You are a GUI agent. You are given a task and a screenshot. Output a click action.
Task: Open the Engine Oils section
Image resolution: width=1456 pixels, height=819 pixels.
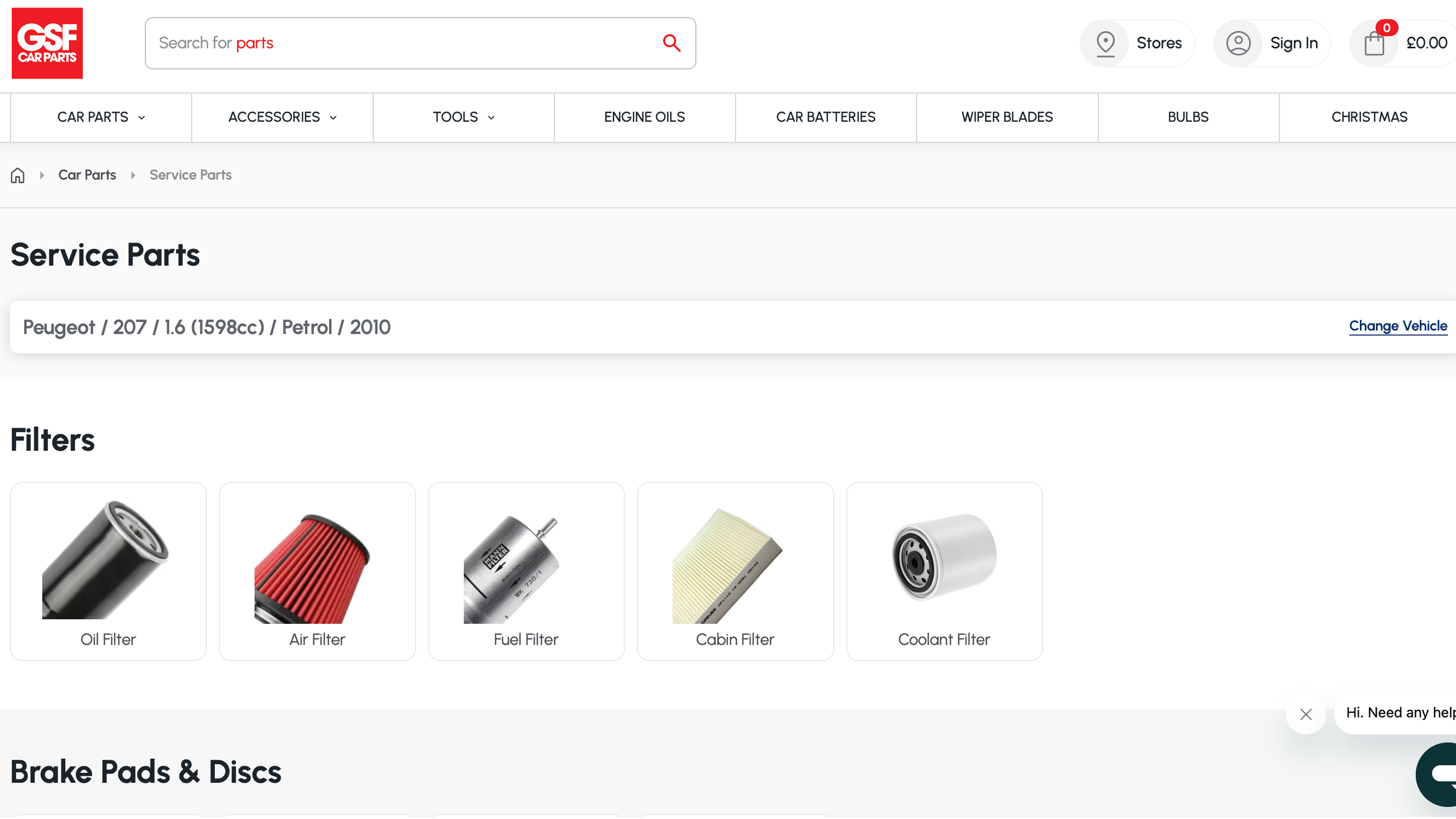(x=644, y=117)
